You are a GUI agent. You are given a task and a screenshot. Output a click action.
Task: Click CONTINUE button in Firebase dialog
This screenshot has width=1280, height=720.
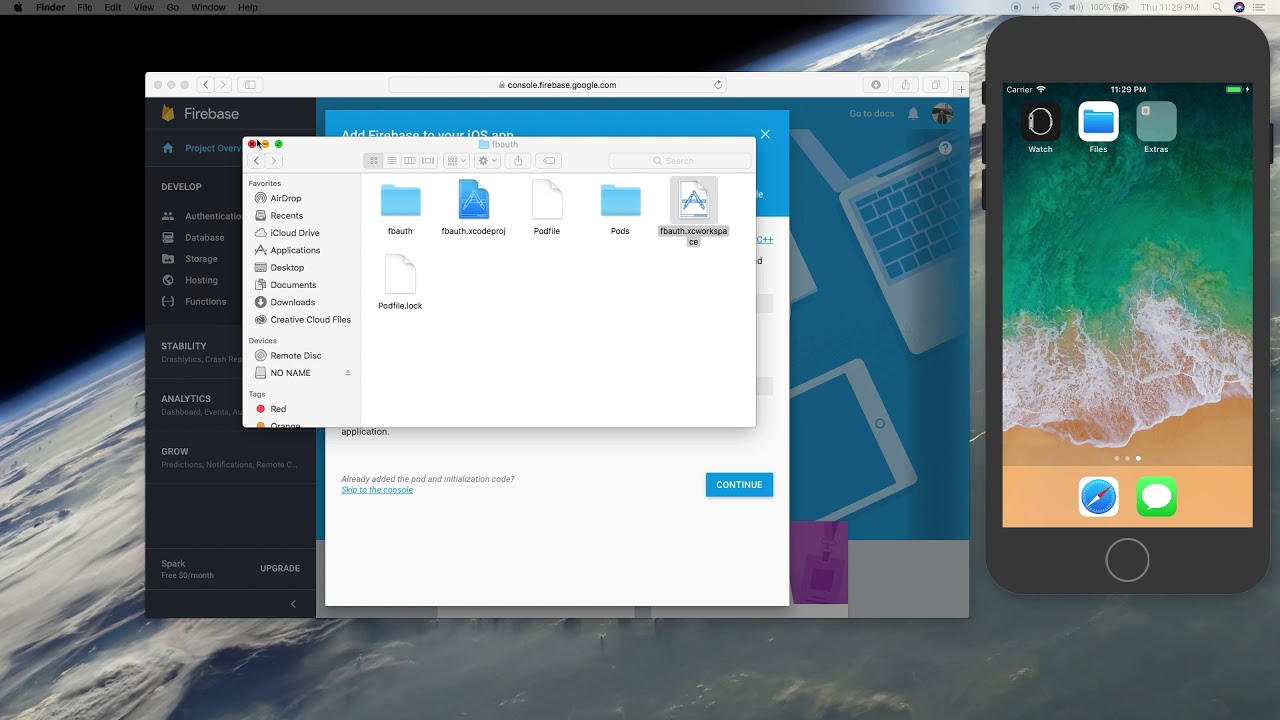click(x=739, y=485)
